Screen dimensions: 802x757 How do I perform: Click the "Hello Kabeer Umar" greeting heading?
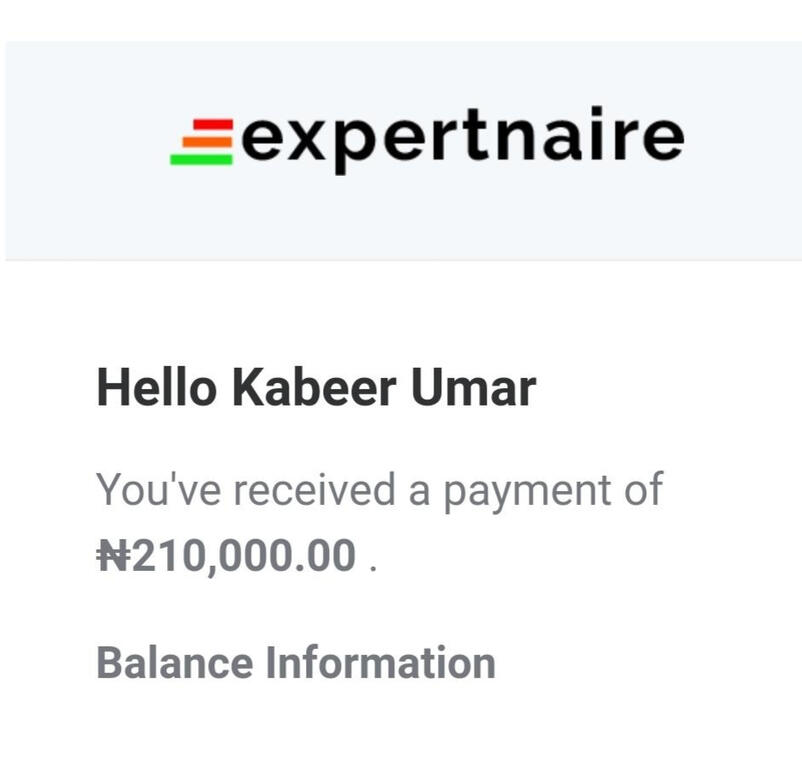click(316, 388)
